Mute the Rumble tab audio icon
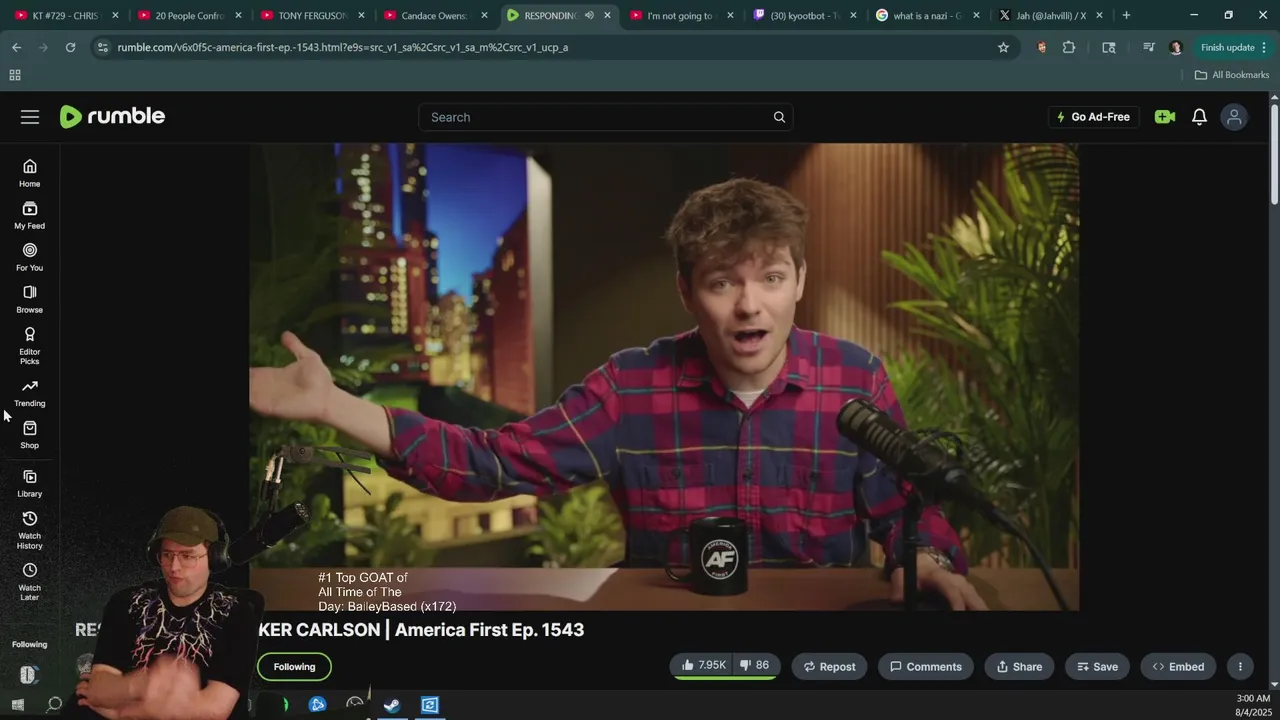The image size is (1280, 720). click(589, 15)
